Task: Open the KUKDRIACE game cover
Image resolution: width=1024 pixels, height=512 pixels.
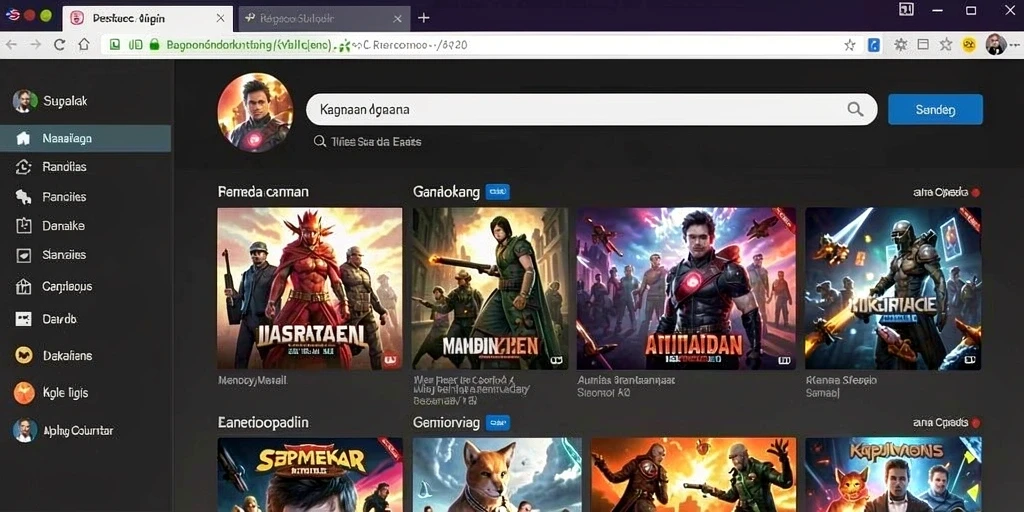Action: pos(893,289)
